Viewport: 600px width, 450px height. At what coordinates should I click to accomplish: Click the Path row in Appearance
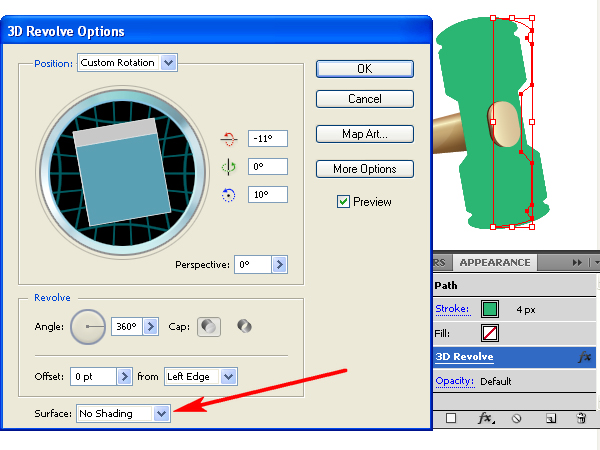pyautogui.click(x=514, y=285)
